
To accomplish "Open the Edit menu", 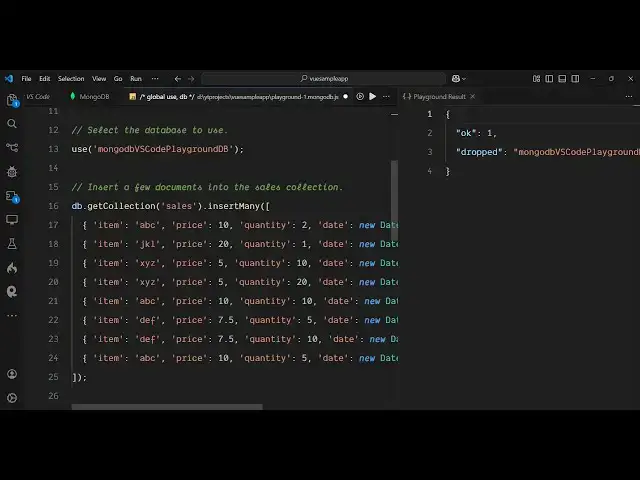I will click(44, 78).
